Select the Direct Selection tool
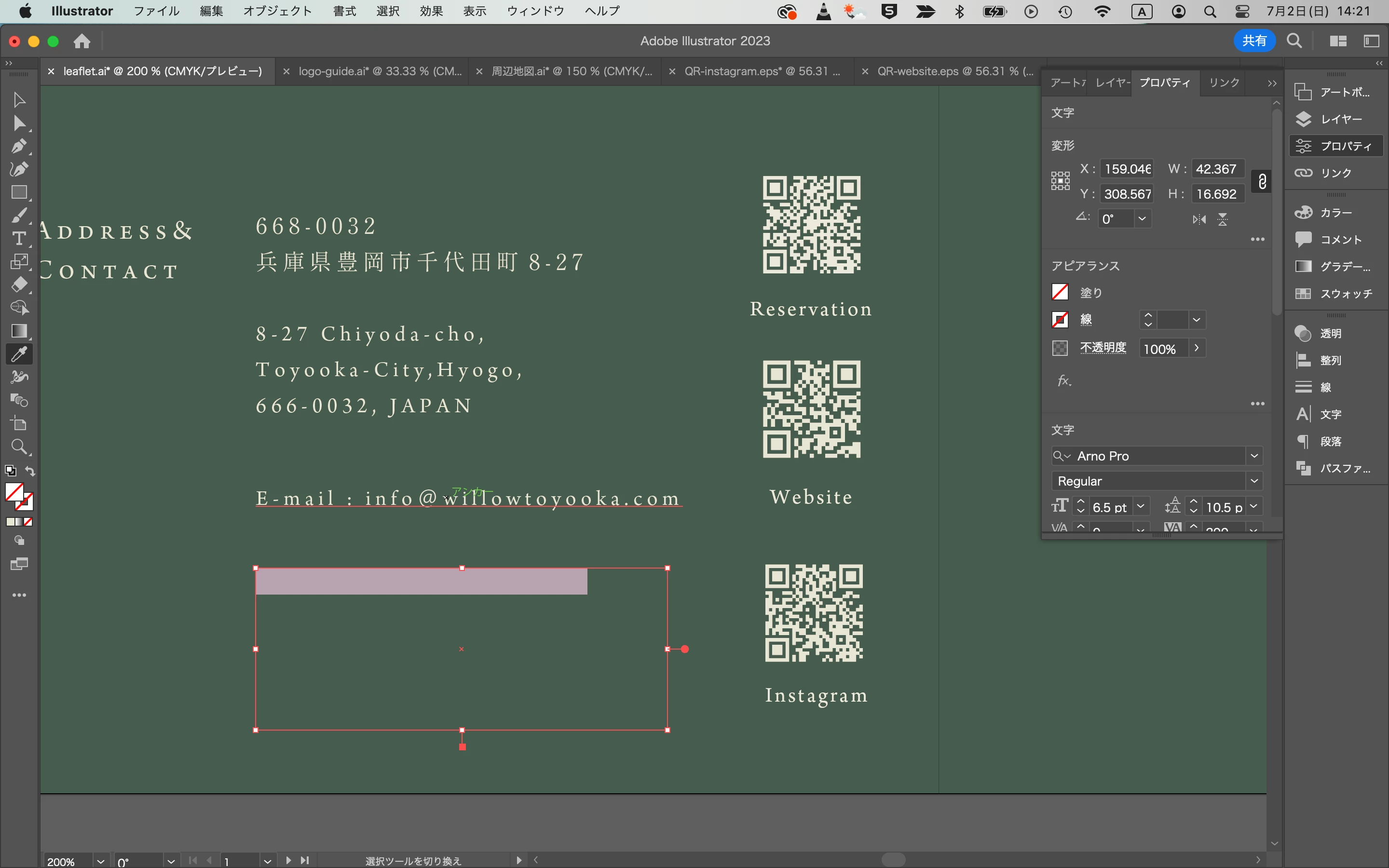The height and width of the screenshot is (868, 1389). (x=19, y=123)
